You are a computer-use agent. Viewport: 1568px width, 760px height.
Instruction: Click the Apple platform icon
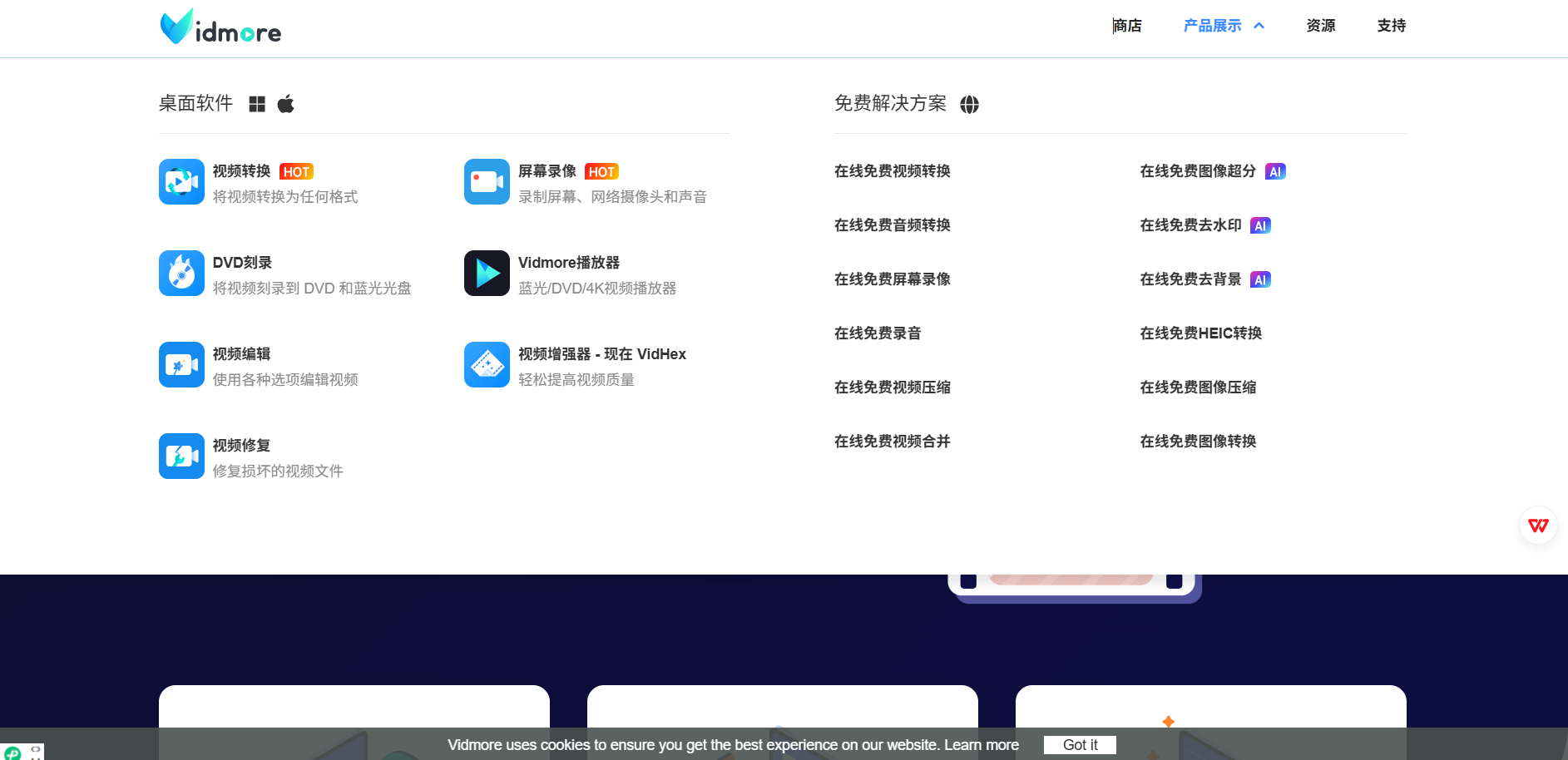pos(285,104)
